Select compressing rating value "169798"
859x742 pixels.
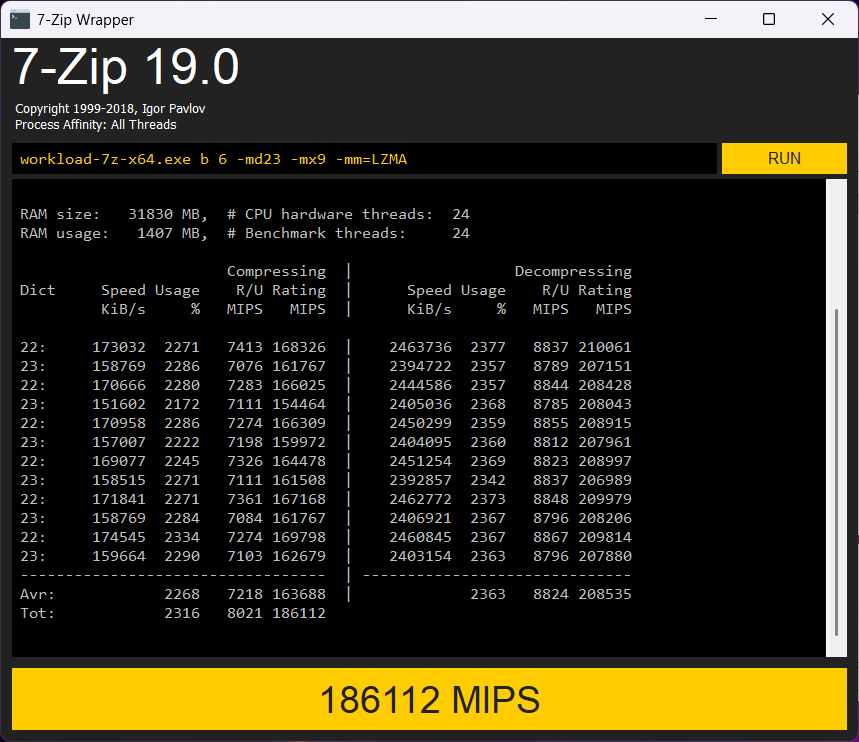pos(299,537)
